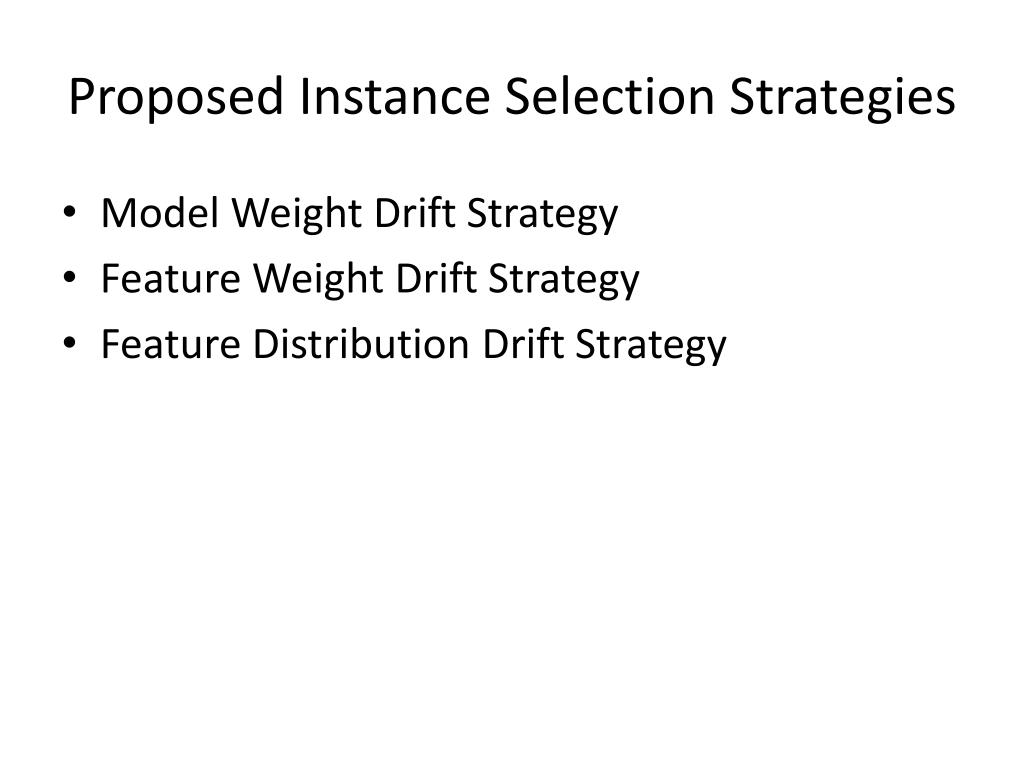
Task: Click the empty white area below the bullets
Action: [x=512, y=555]
